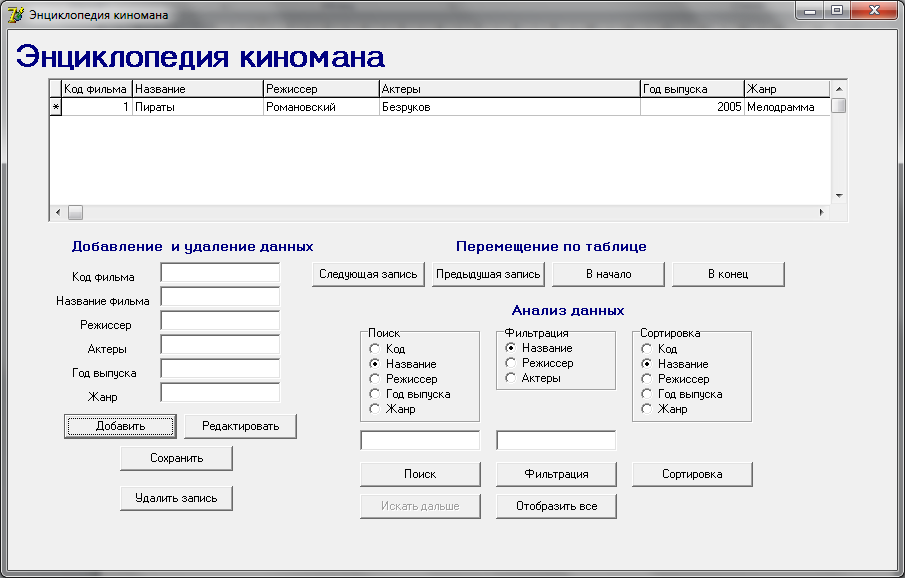Click the Сохранить button

(176, 458)
